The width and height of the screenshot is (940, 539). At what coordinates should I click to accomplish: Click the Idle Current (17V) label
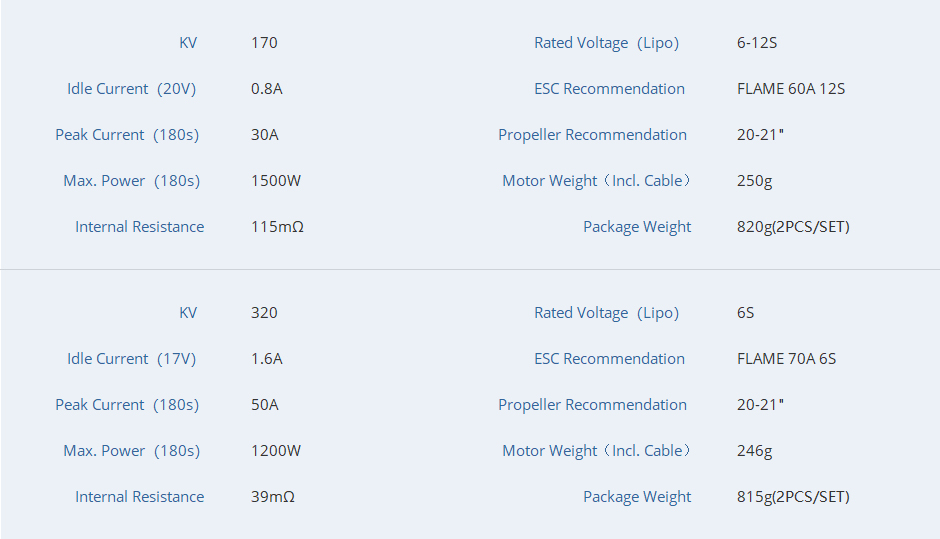pyautogui.click(x=131, y=359)
